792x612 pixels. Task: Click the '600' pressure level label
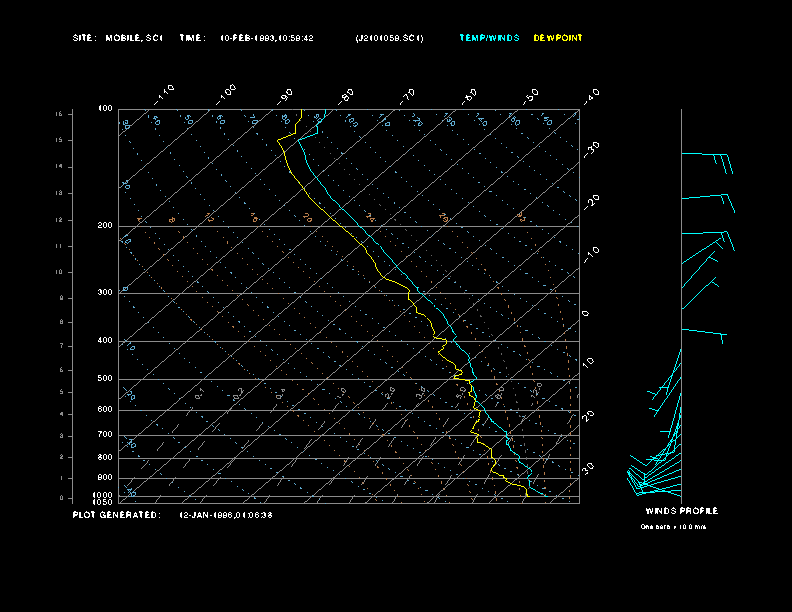pos(105,410)
